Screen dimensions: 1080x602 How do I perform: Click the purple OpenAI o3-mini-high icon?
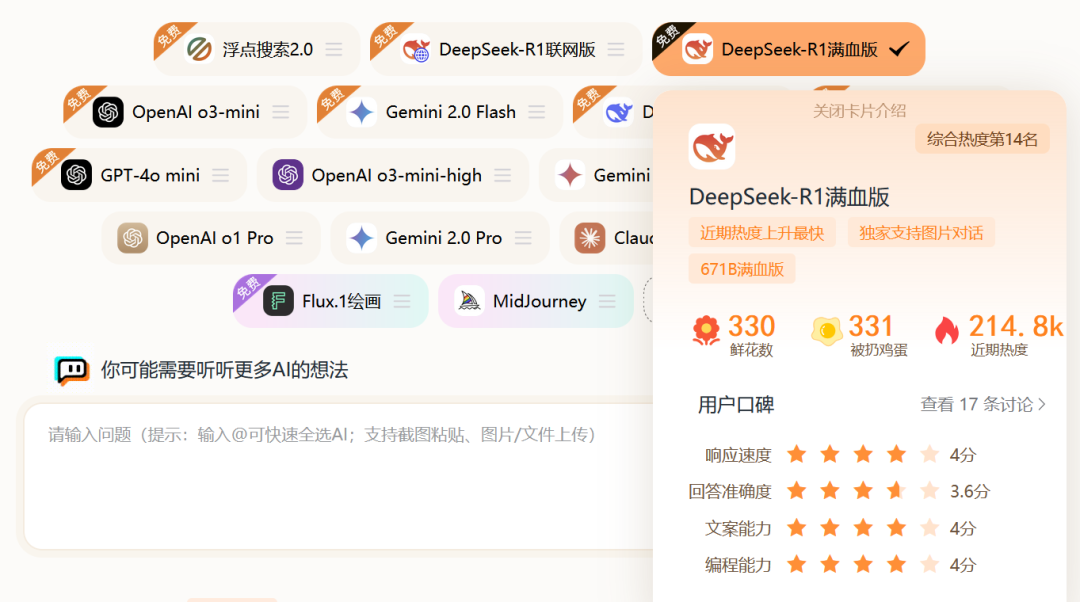pyautogui.click(x=288, y=175)
